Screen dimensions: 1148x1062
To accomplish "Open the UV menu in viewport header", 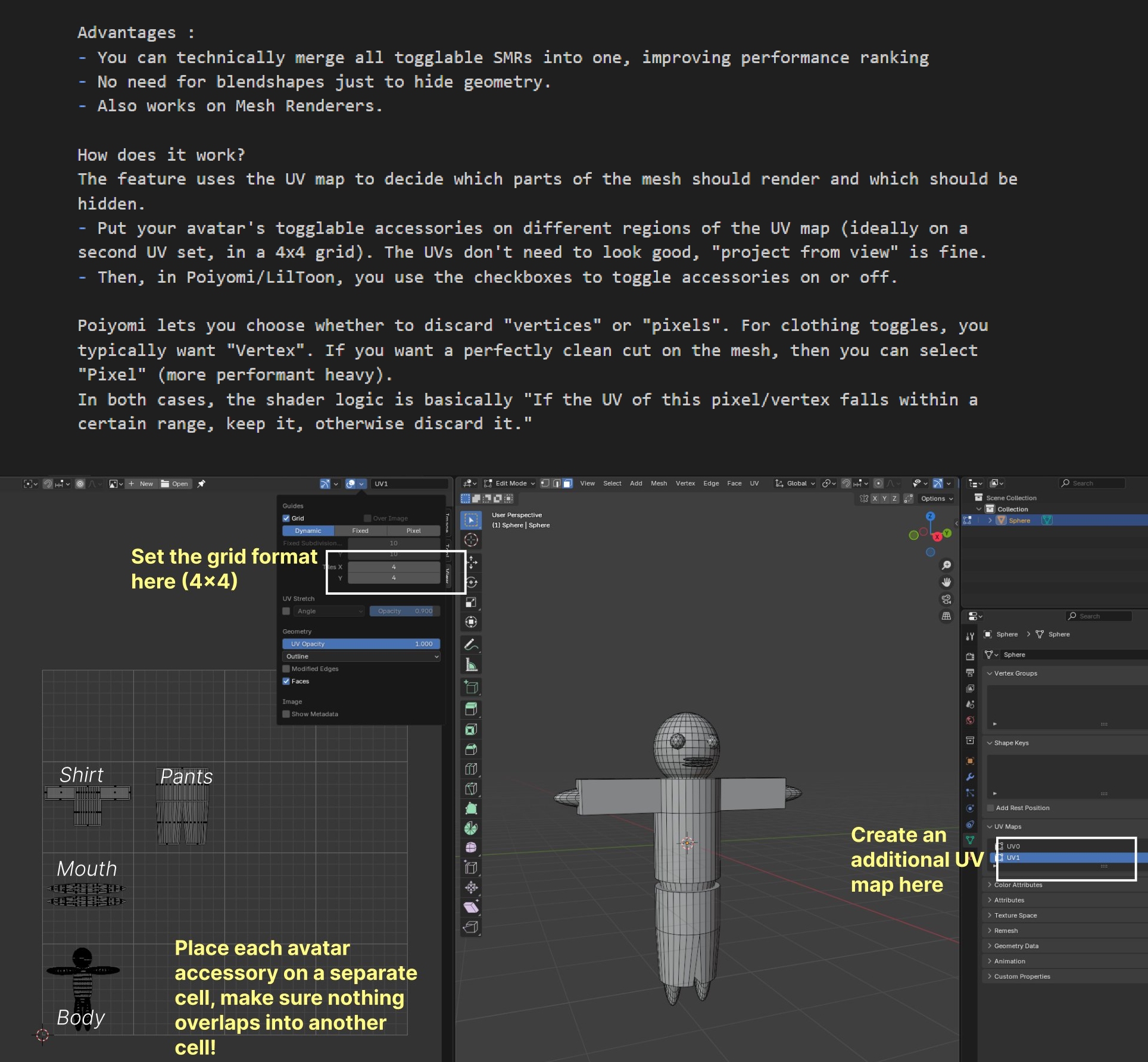I will 754,483.
